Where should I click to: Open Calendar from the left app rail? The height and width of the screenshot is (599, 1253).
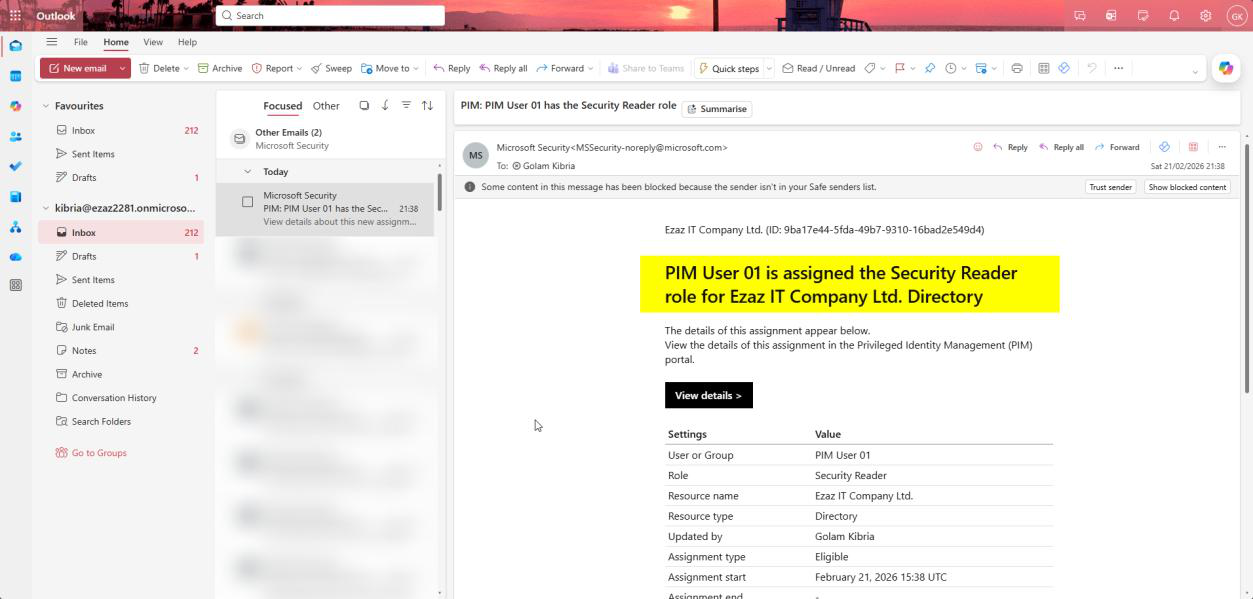(x=15, y=76)
